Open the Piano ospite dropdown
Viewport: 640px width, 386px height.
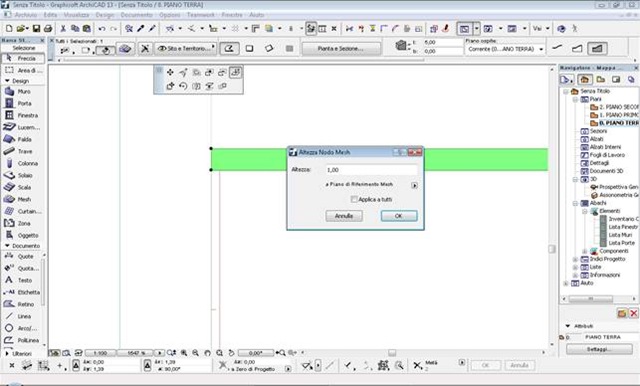[505, 49]
